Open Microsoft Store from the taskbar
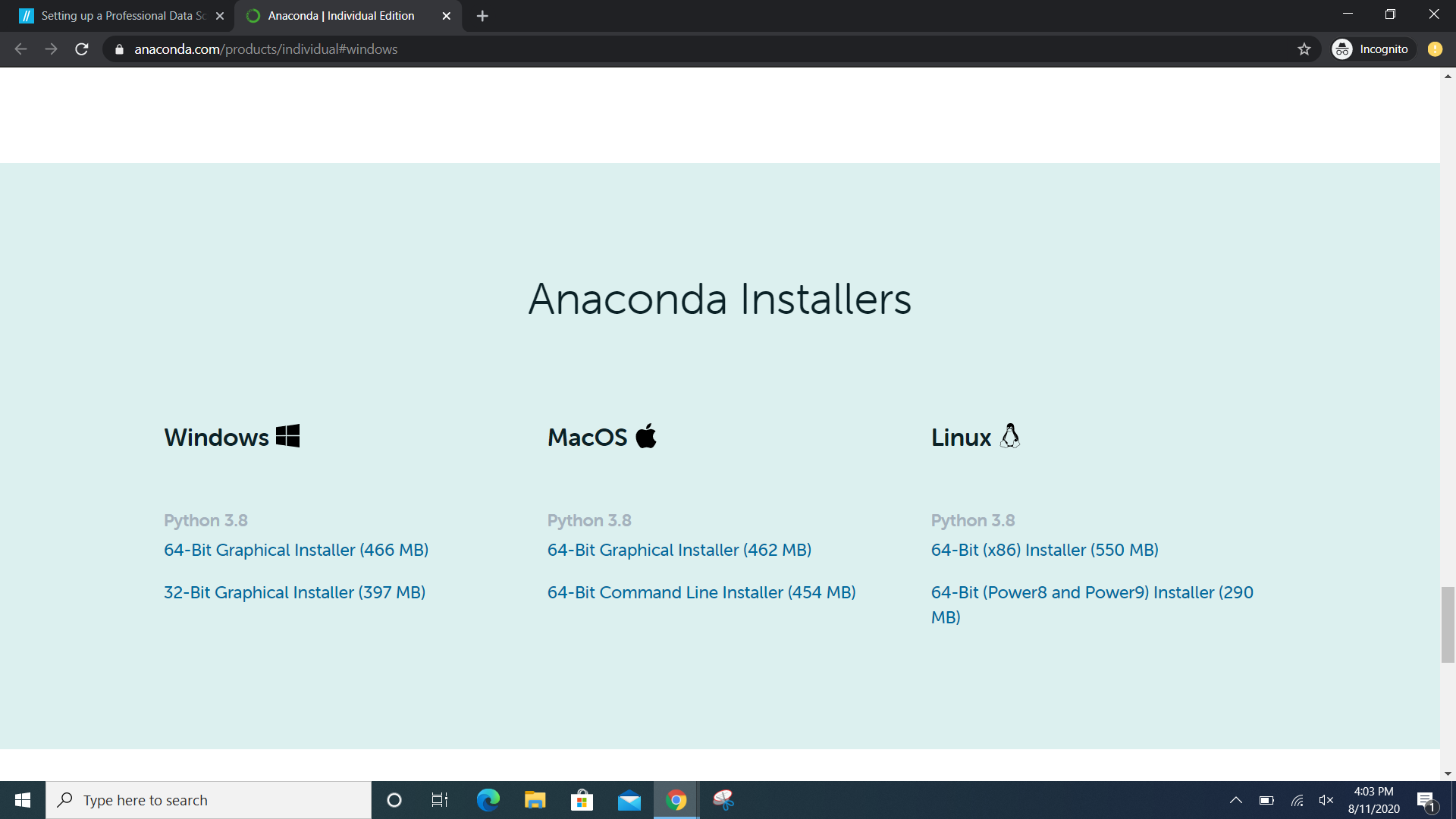Viewport: 1456px width, 819px height. 582,800
